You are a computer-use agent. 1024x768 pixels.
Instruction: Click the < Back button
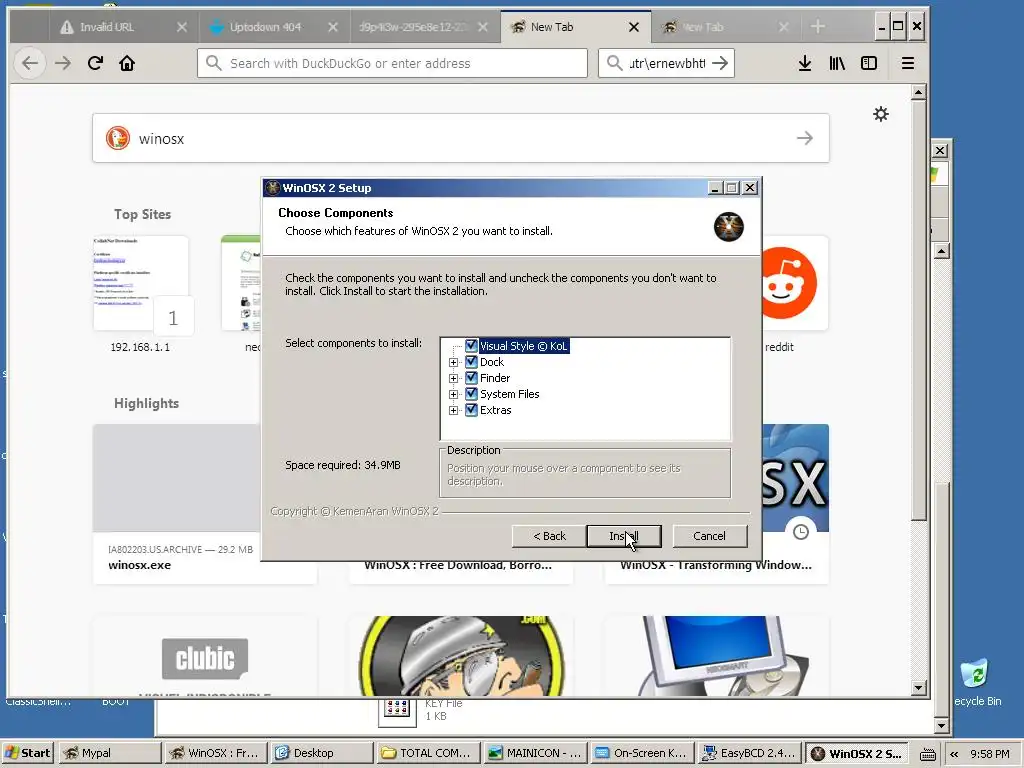[x=549, y=536]
